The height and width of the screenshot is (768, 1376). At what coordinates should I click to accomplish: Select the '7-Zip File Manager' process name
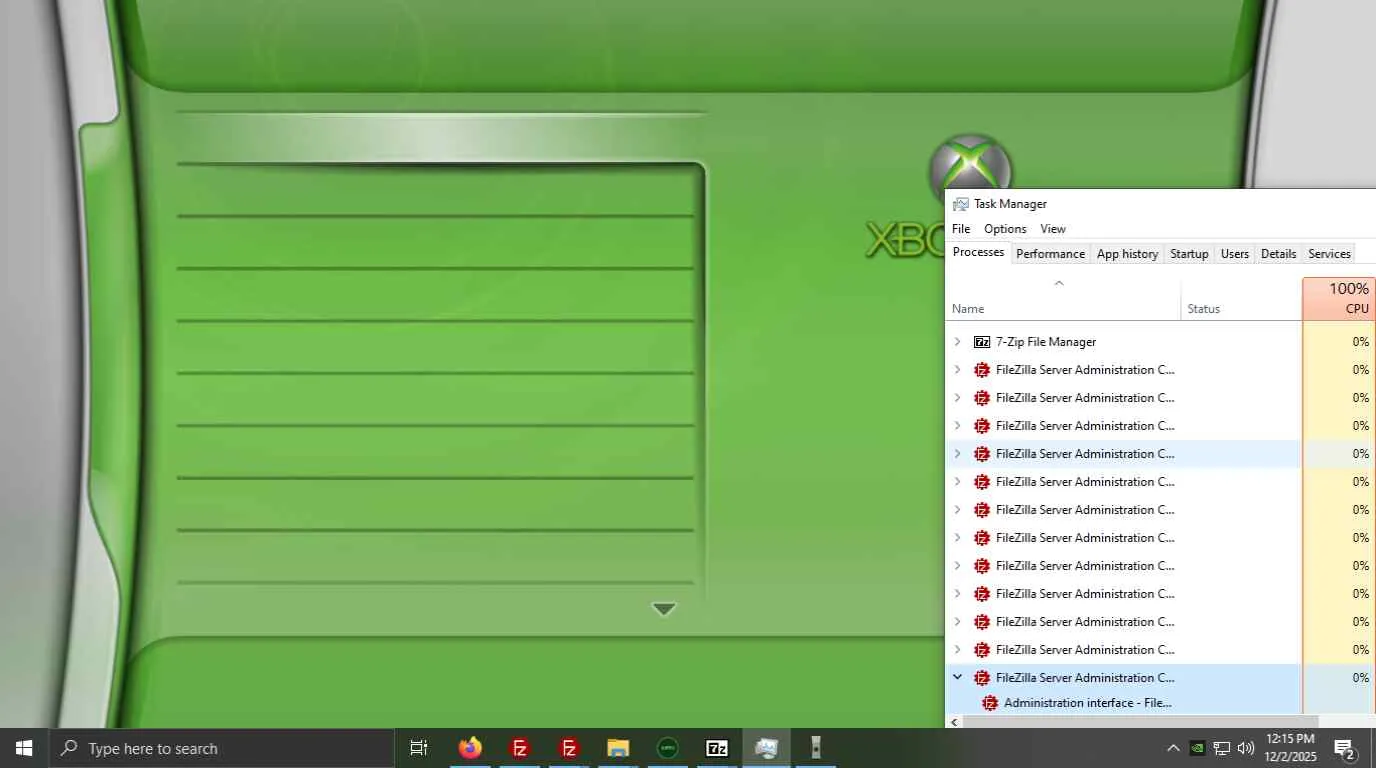[1046, 342]
